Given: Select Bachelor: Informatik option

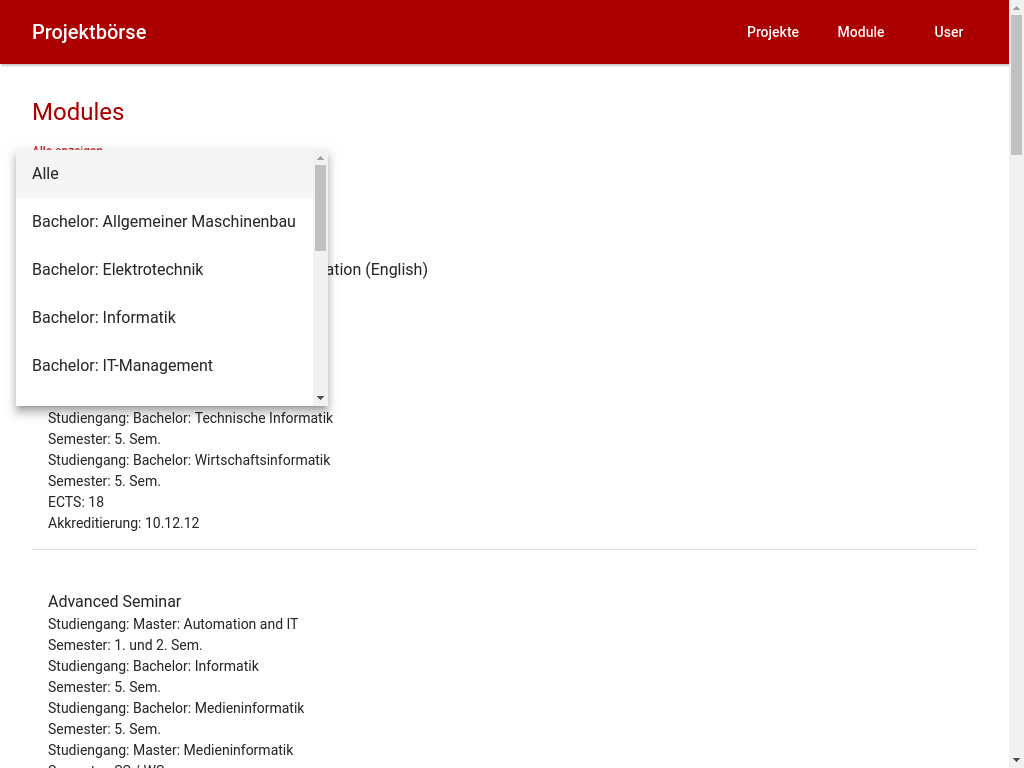Looking at the screenshot, I should (165, 317).
